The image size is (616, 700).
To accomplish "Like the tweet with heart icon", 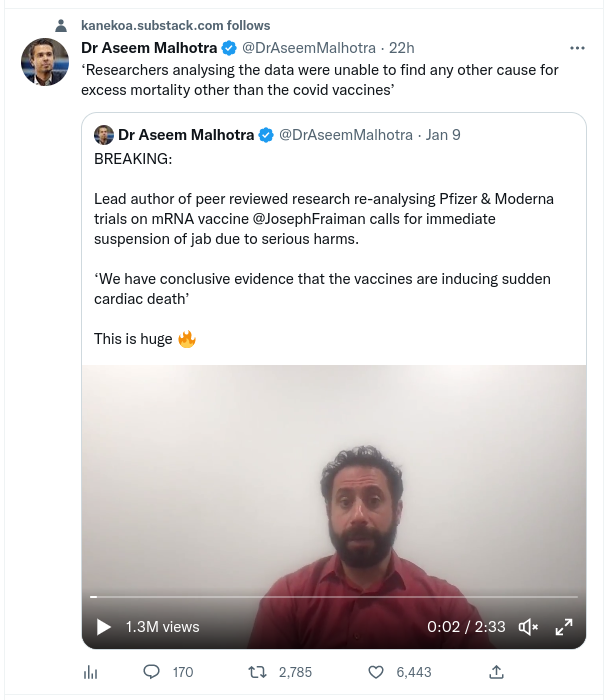I will click(376, 672).
